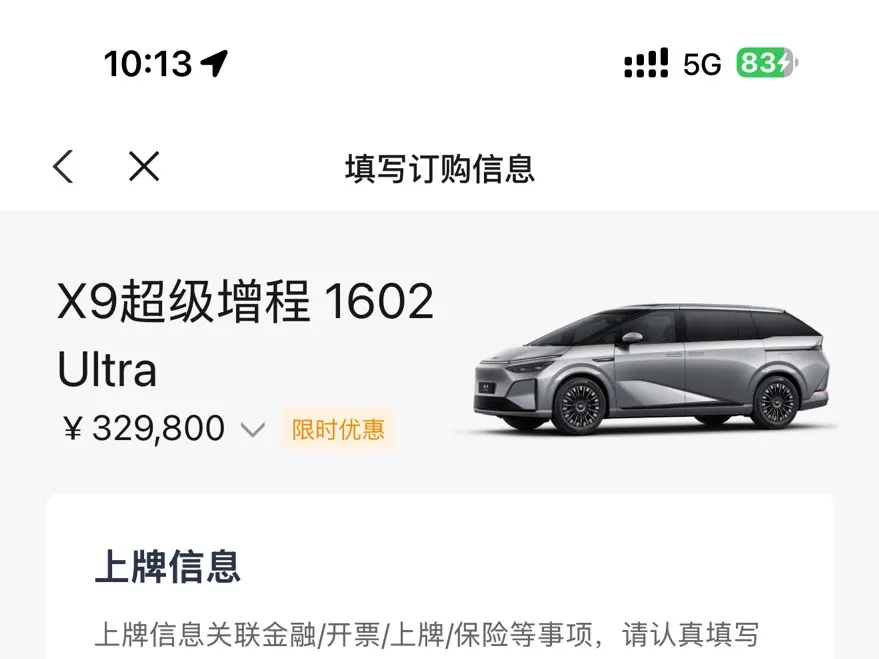
Task: Tap the 10:13 clock in the status bar
Action: pos(148,63)
